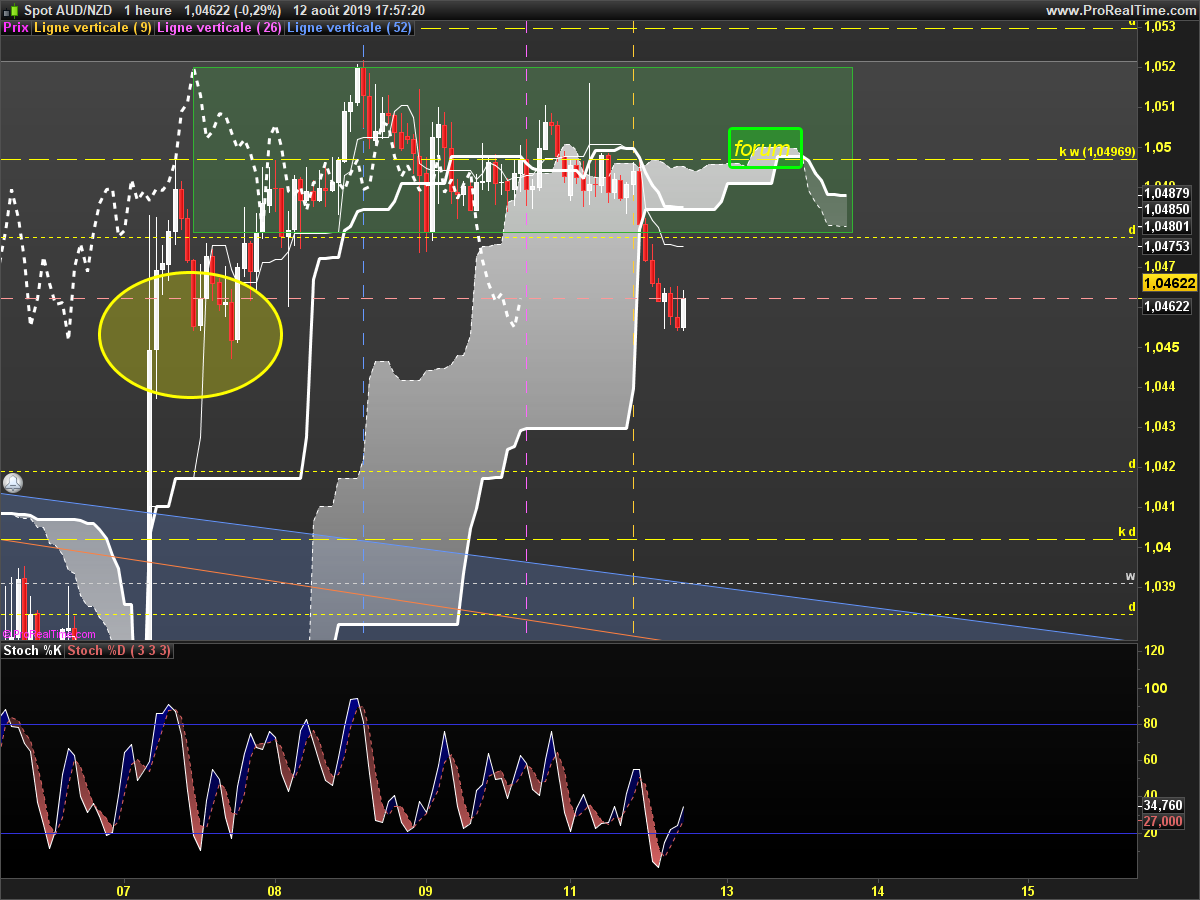Open the Prix indicator settings label
Image resolution: width=1200 pixels, height=900 pixels.
pos(16,28)
